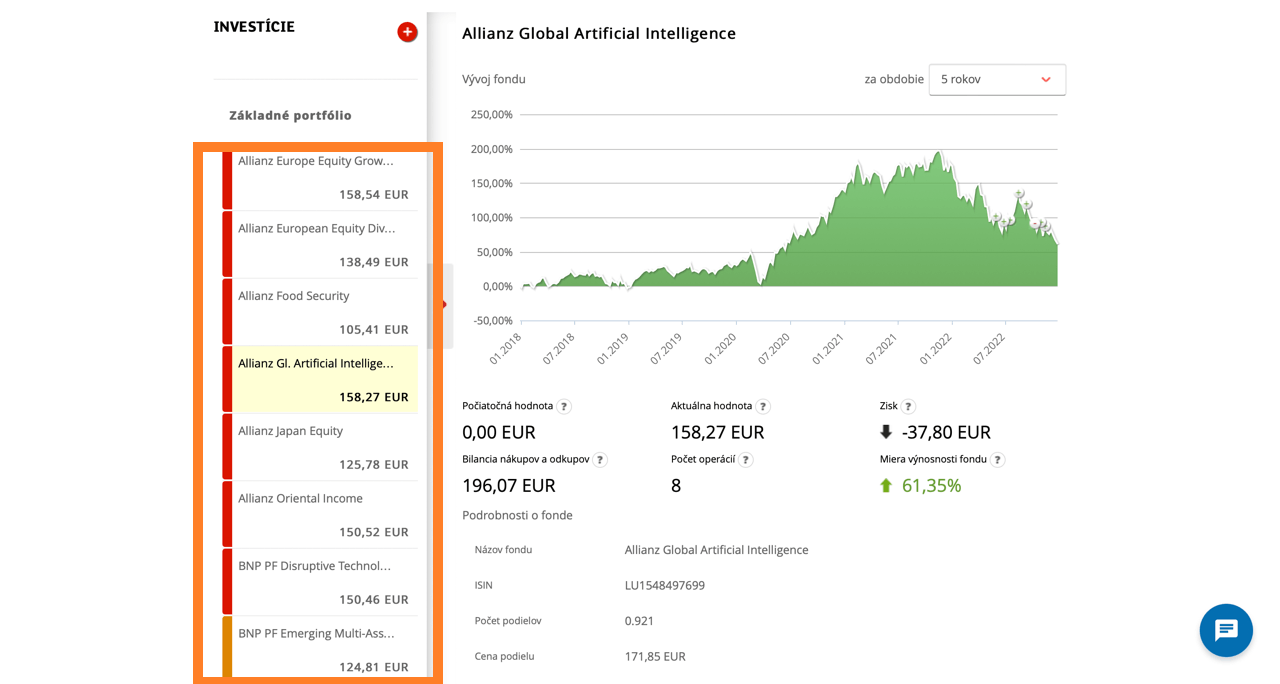Open the blue chat bubble widget
This screenshot has width=1280, height=684.
[1226, 630]
